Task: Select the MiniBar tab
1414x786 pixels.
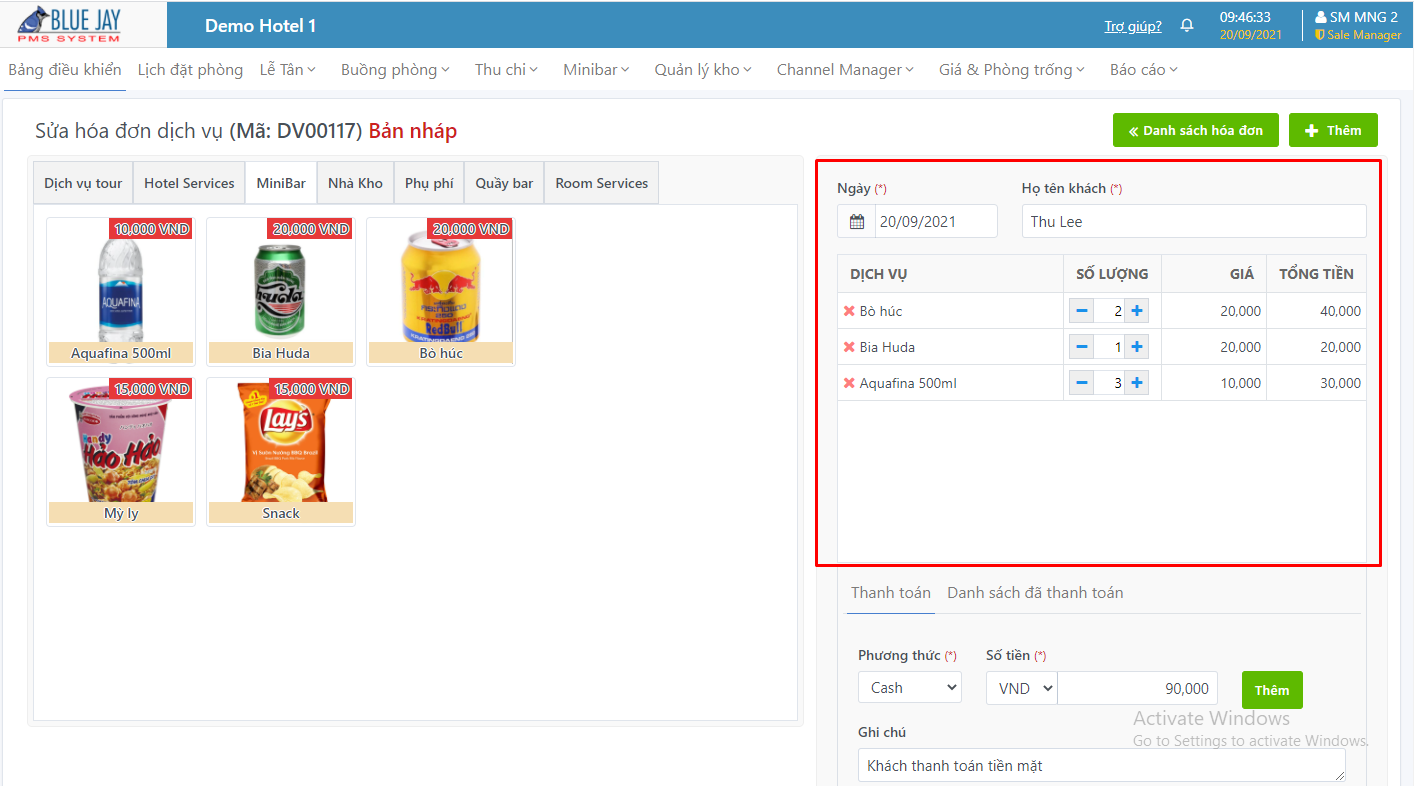Action: pos(281,183)
